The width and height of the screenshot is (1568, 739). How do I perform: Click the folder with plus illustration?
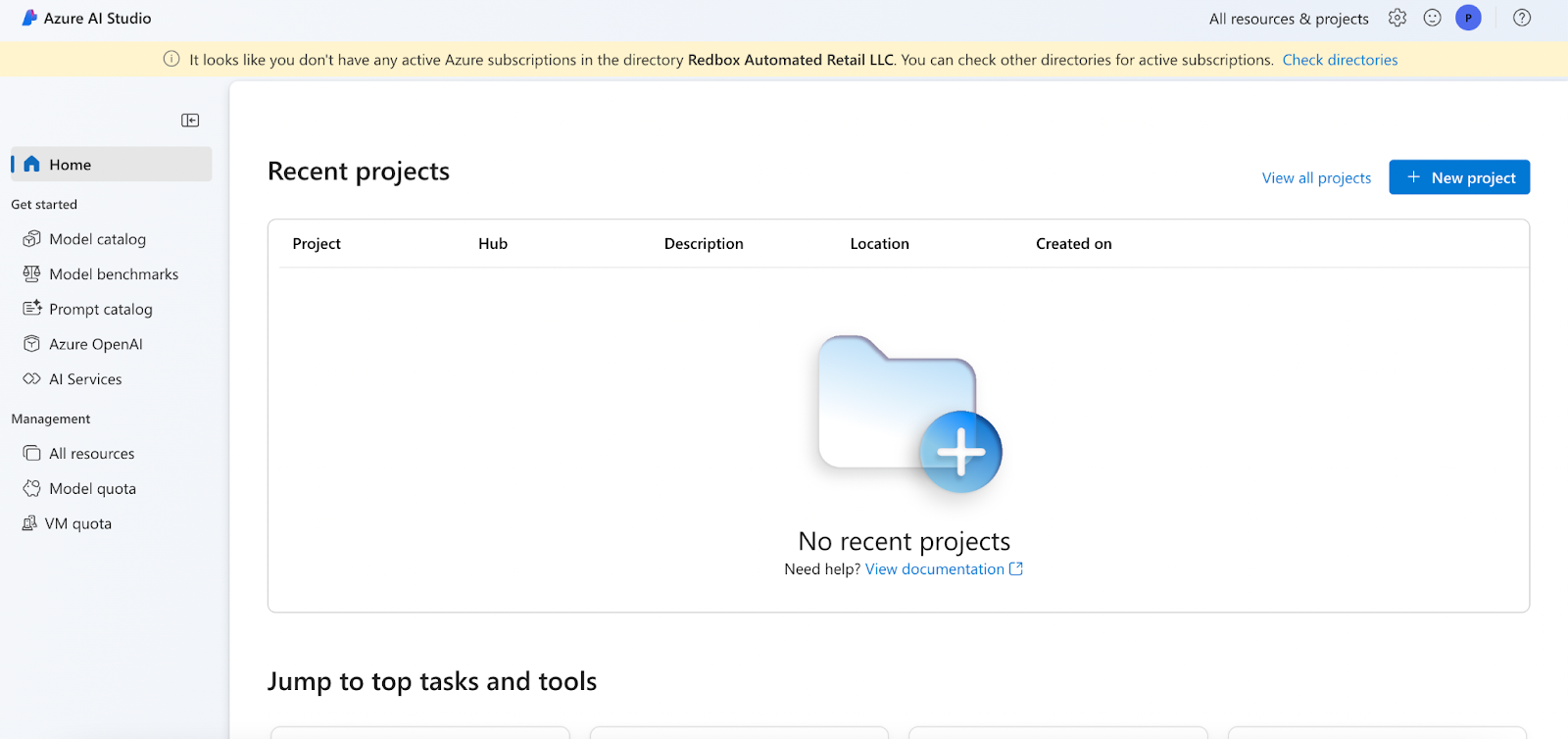[x=909, y=414]
